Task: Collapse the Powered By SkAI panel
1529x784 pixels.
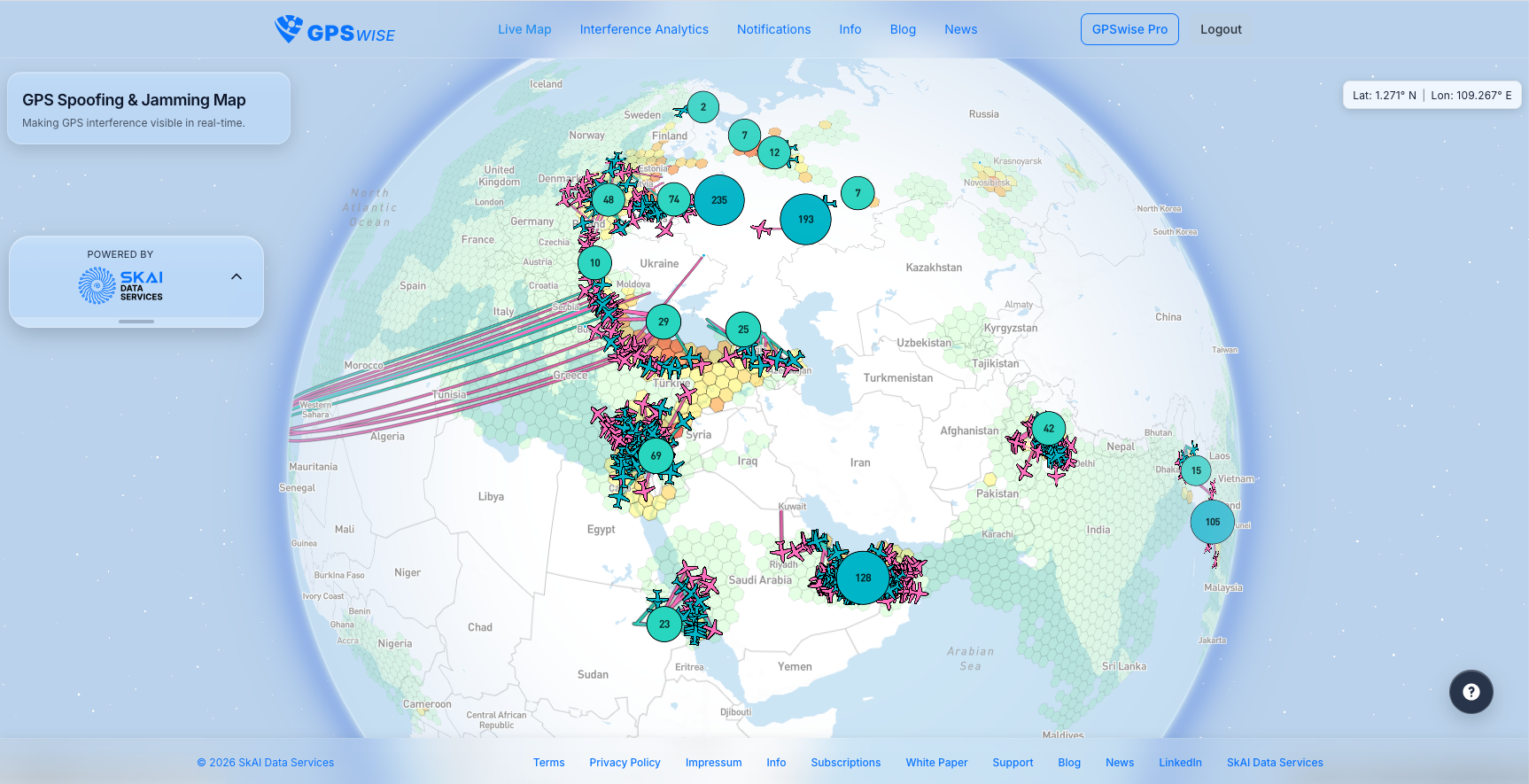Action: click(237, 276)
